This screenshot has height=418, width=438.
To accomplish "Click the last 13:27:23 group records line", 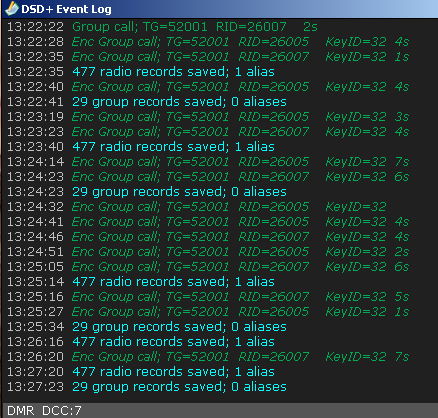I will 147,387.
